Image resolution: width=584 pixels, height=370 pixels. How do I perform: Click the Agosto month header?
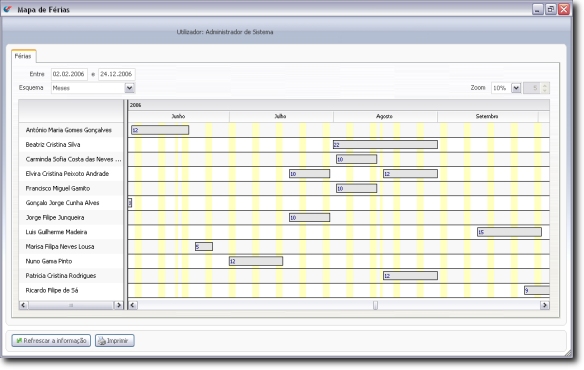point(385,116)
